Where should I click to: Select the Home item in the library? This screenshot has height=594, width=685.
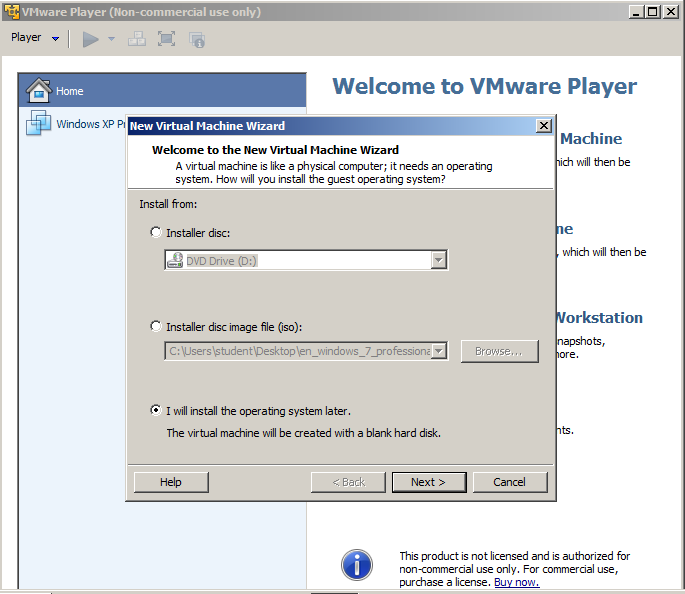pyautogui.click(x=162, y=90)
